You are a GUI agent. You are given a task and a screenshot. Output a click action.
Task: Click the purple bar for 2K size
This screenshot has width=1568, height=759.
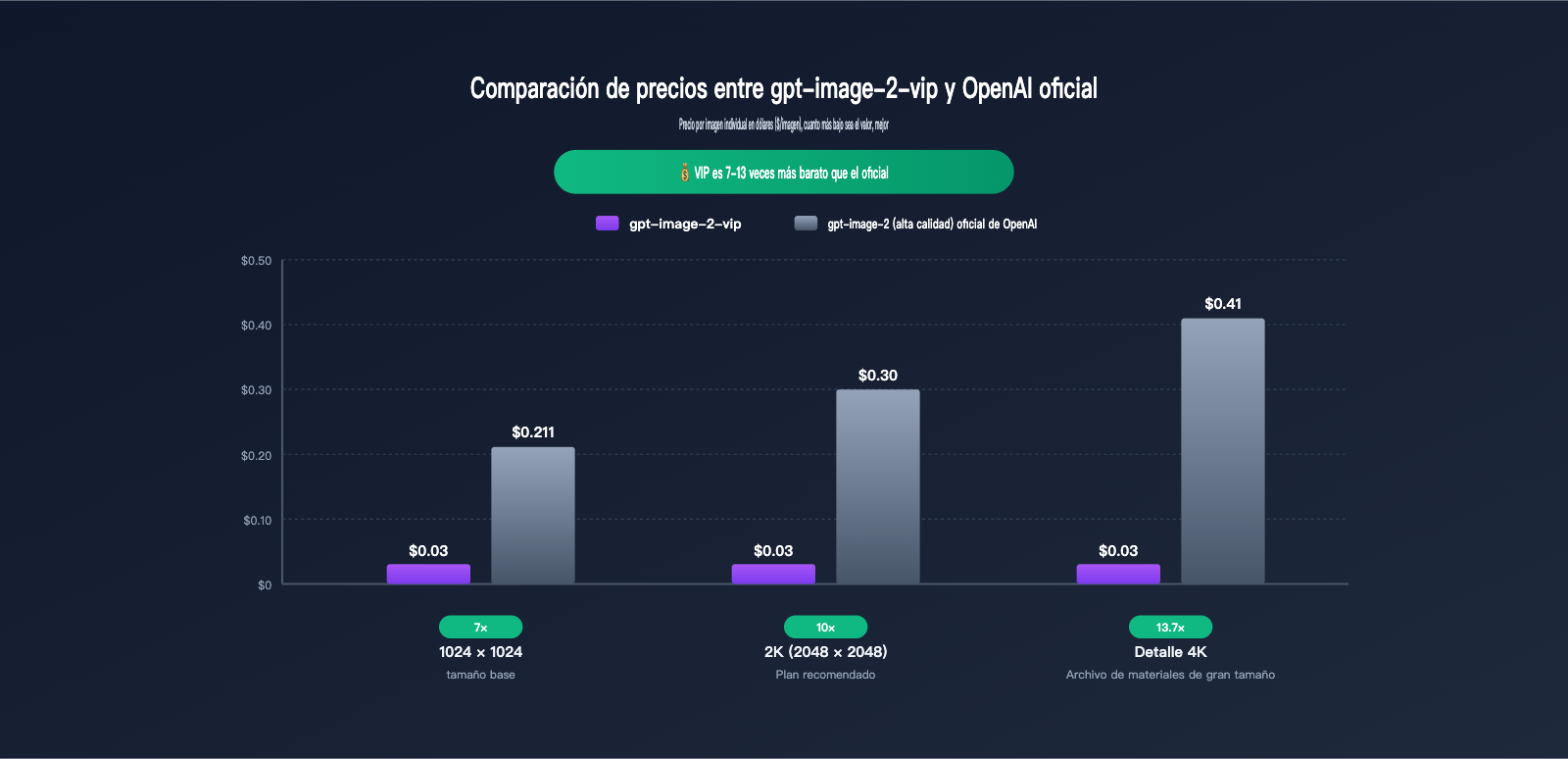[773, 575]
